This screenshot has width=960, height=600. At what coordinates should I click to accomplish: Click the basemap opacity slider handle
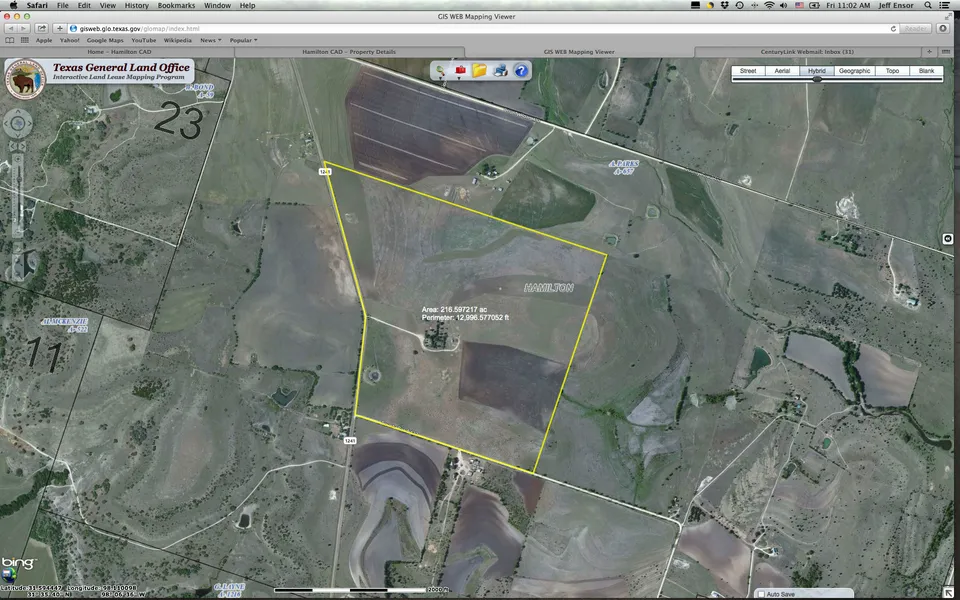pos(818,79)
